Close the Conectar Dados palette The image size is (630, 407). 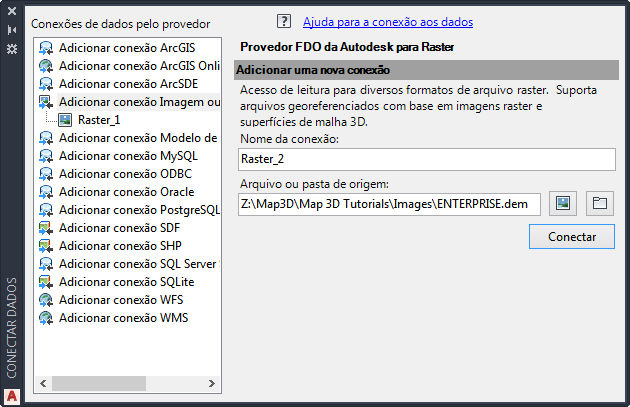[x=12, y=11]
